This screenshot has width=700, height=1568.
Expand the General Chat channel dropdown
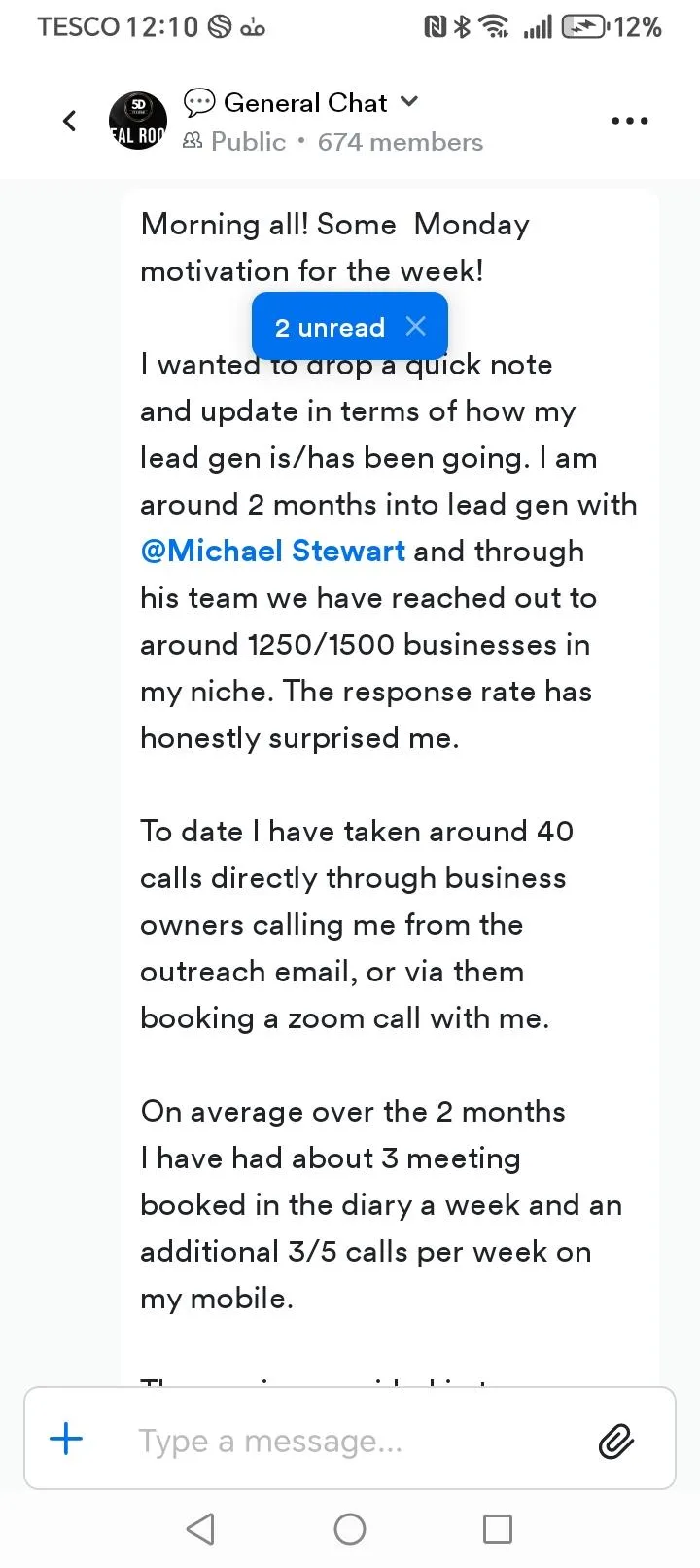(409, 101)
